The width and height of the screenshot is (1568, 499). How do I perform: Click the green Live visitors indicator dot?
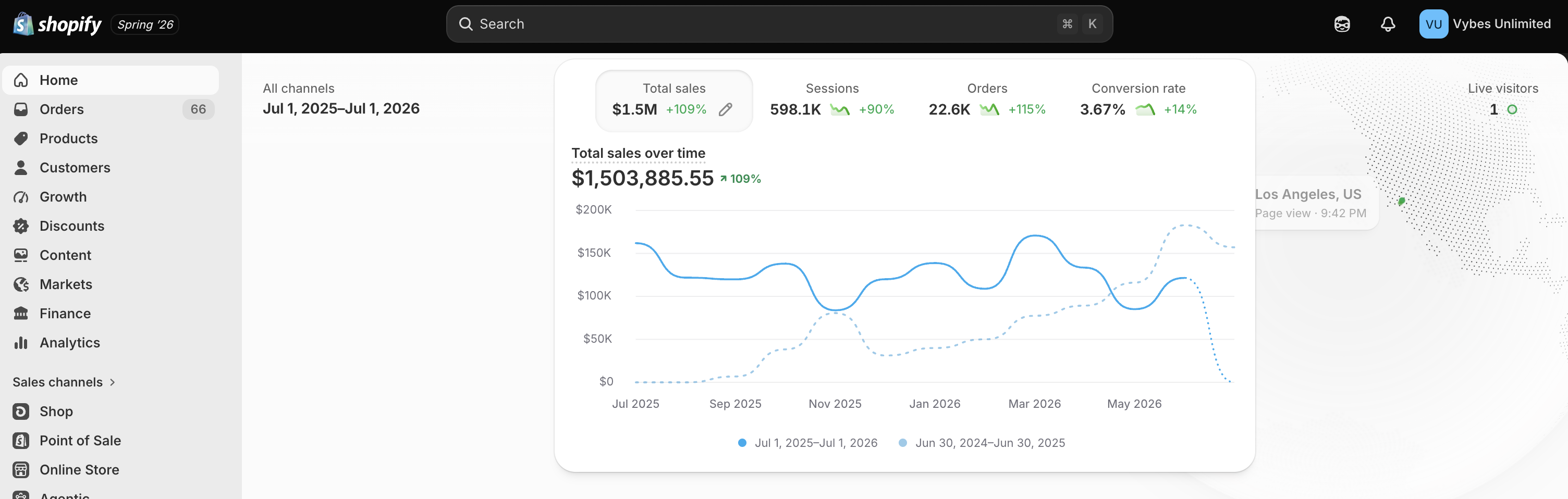point(1512,109)
